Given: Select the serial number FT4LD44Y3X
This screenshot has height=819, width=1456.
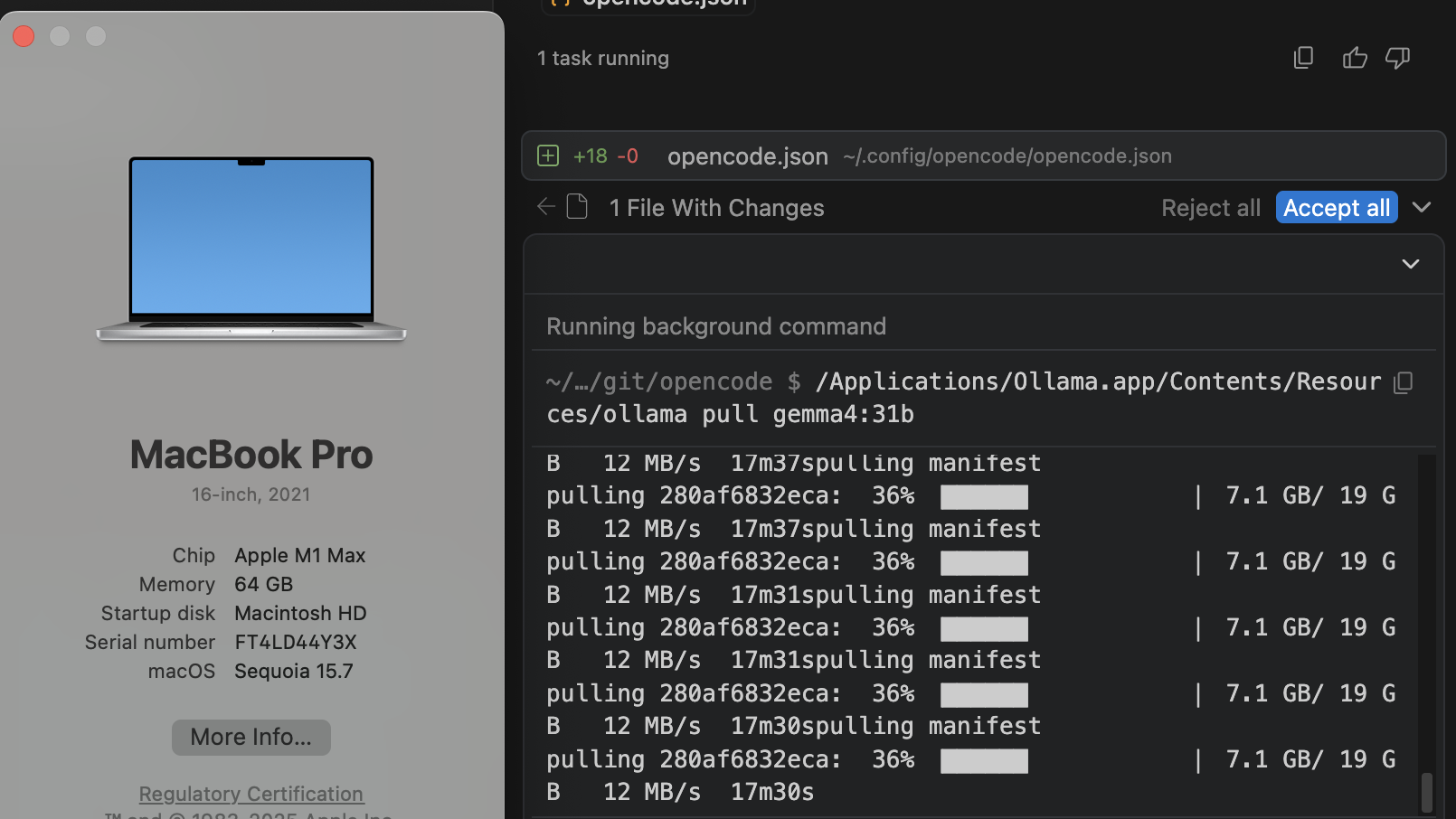Looking at the screenshot, I should [x=296, y=642].
